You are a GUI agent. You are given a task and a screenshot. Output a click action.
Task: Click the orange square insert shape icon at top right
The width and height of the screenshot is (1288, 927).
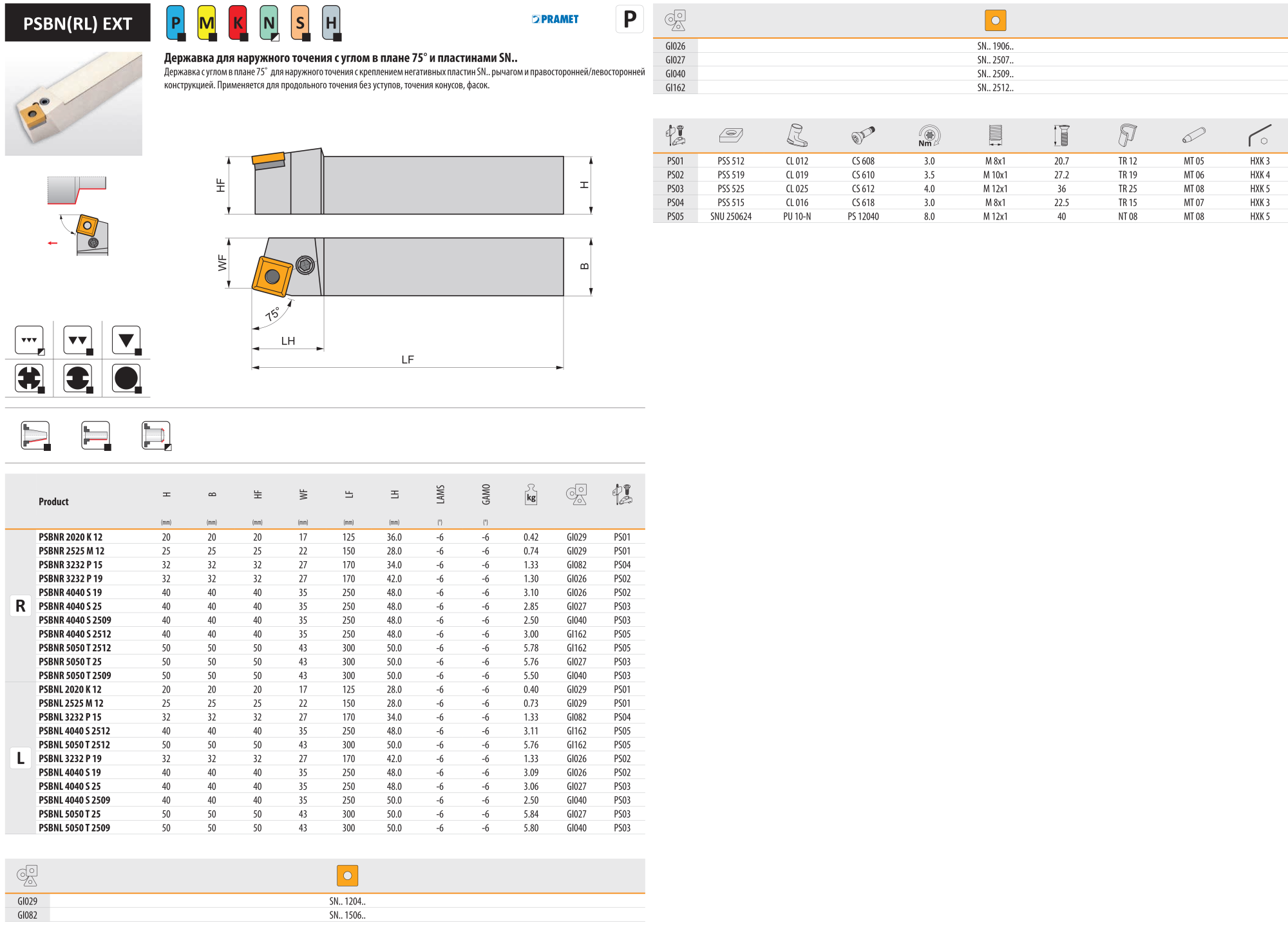tap(995, 21)
